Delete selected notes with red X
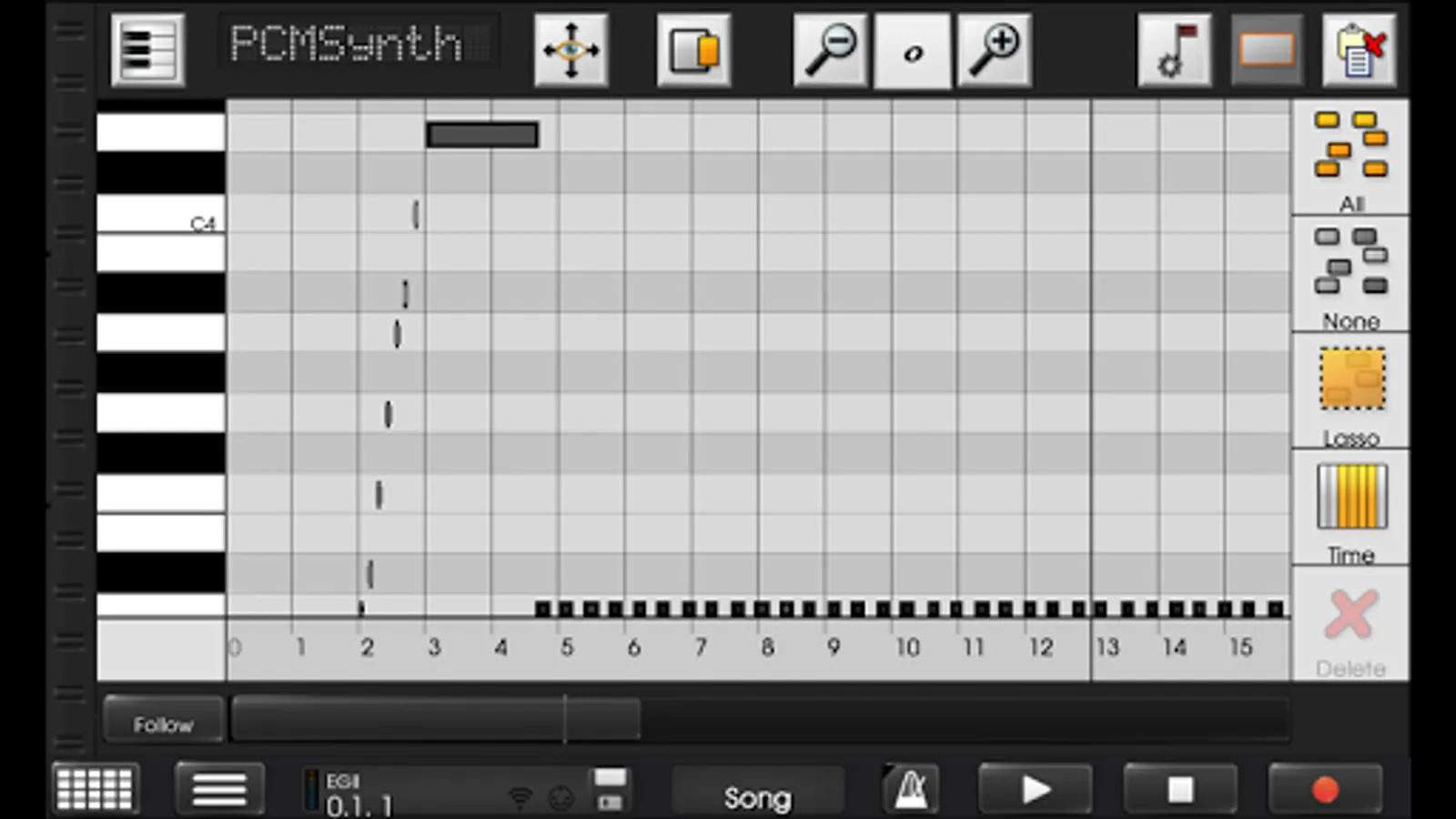The image size is (1456, 819). point(1350,624)
